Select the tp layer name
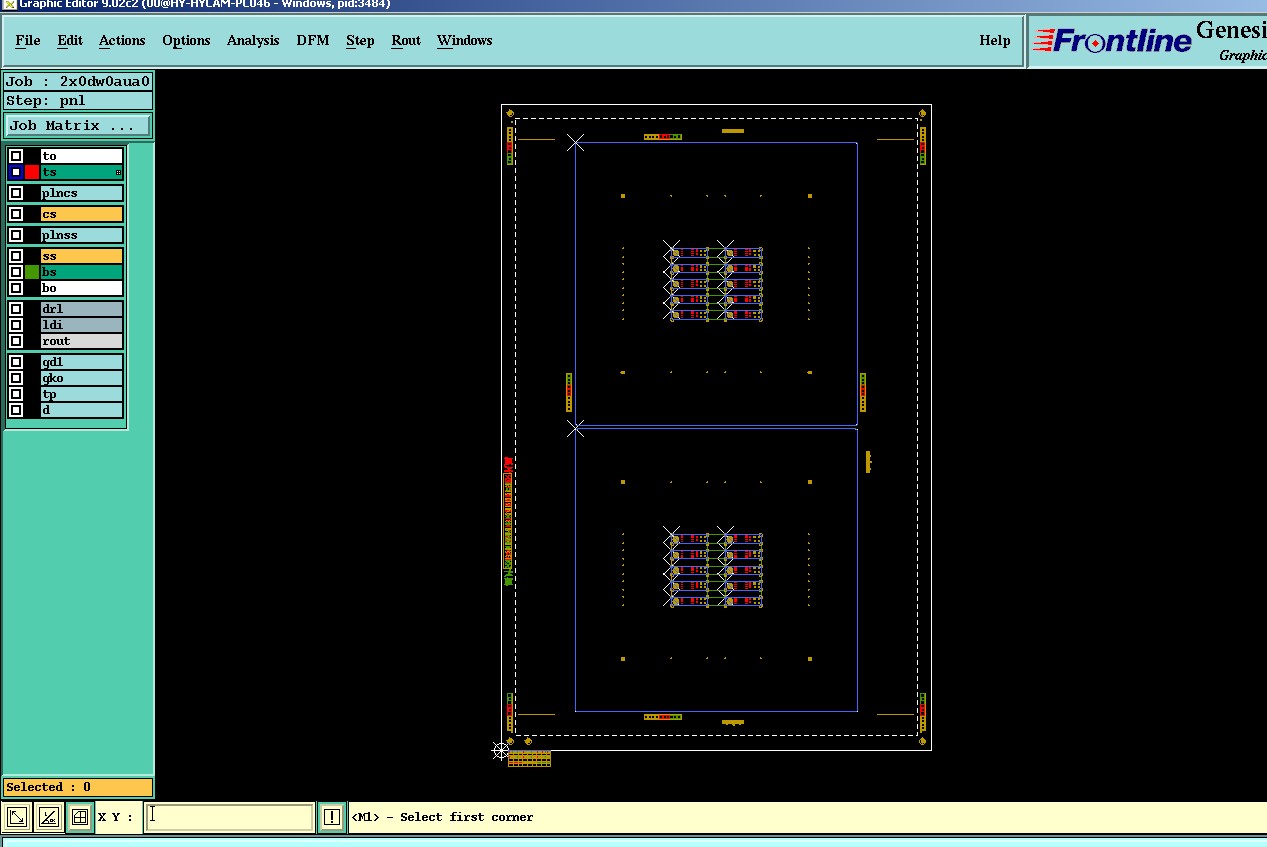 click(81, 394)
